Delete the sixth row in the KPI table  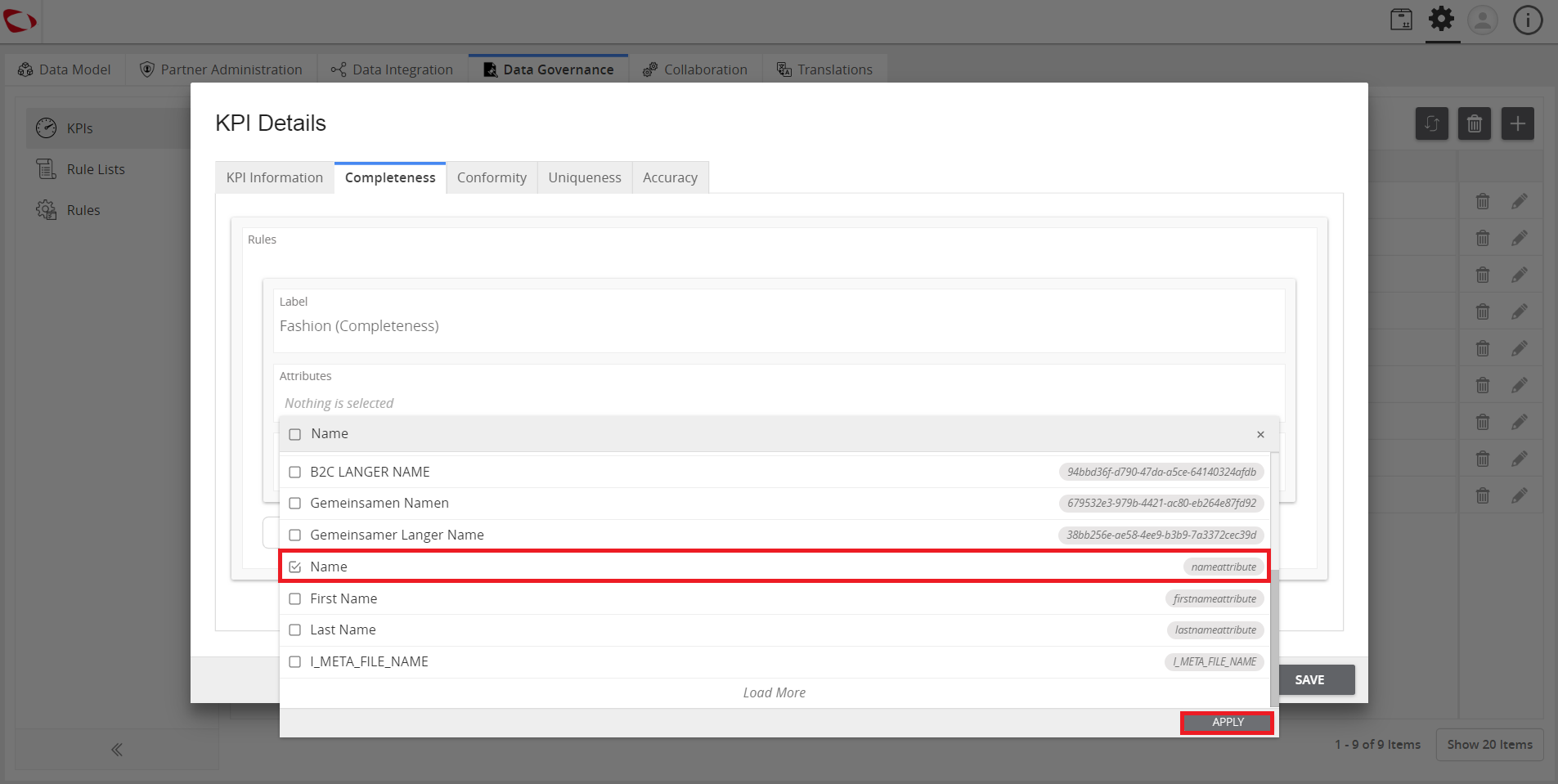[x=1483, y=385]
